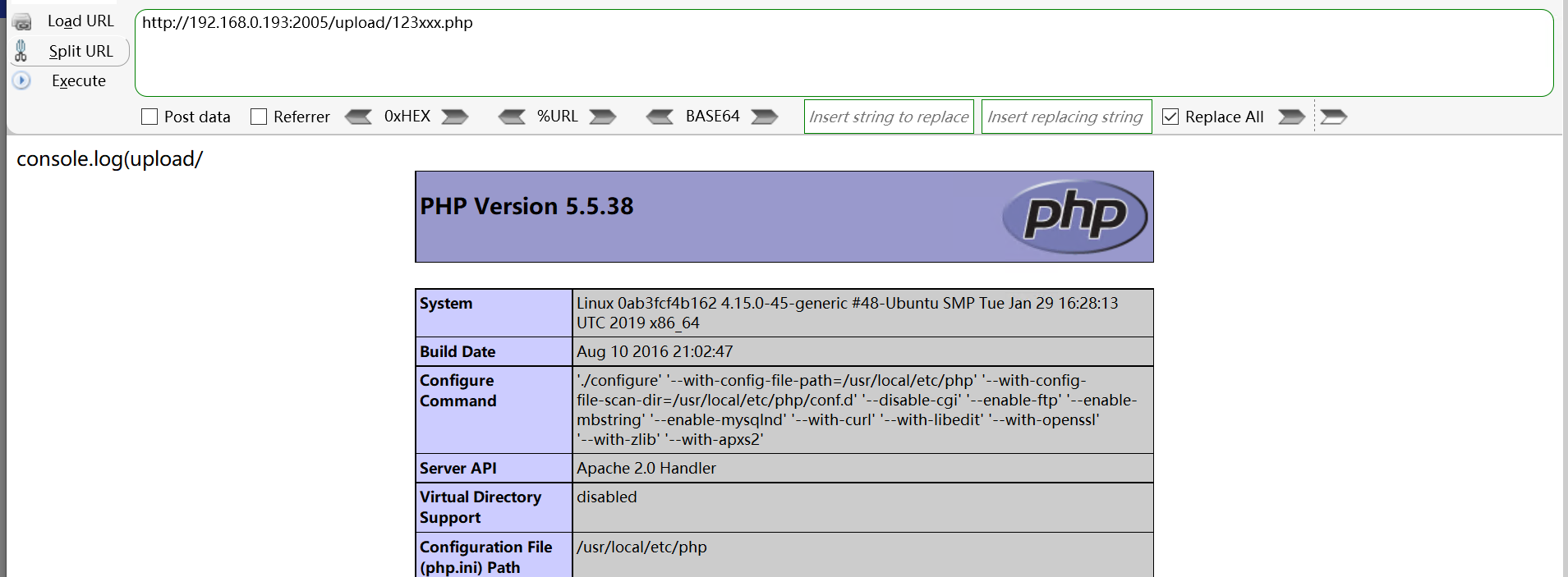Click the Virtual Directory Support label
The height and width of the screenshot is (577, 1568).
click(x=481, y=507)
